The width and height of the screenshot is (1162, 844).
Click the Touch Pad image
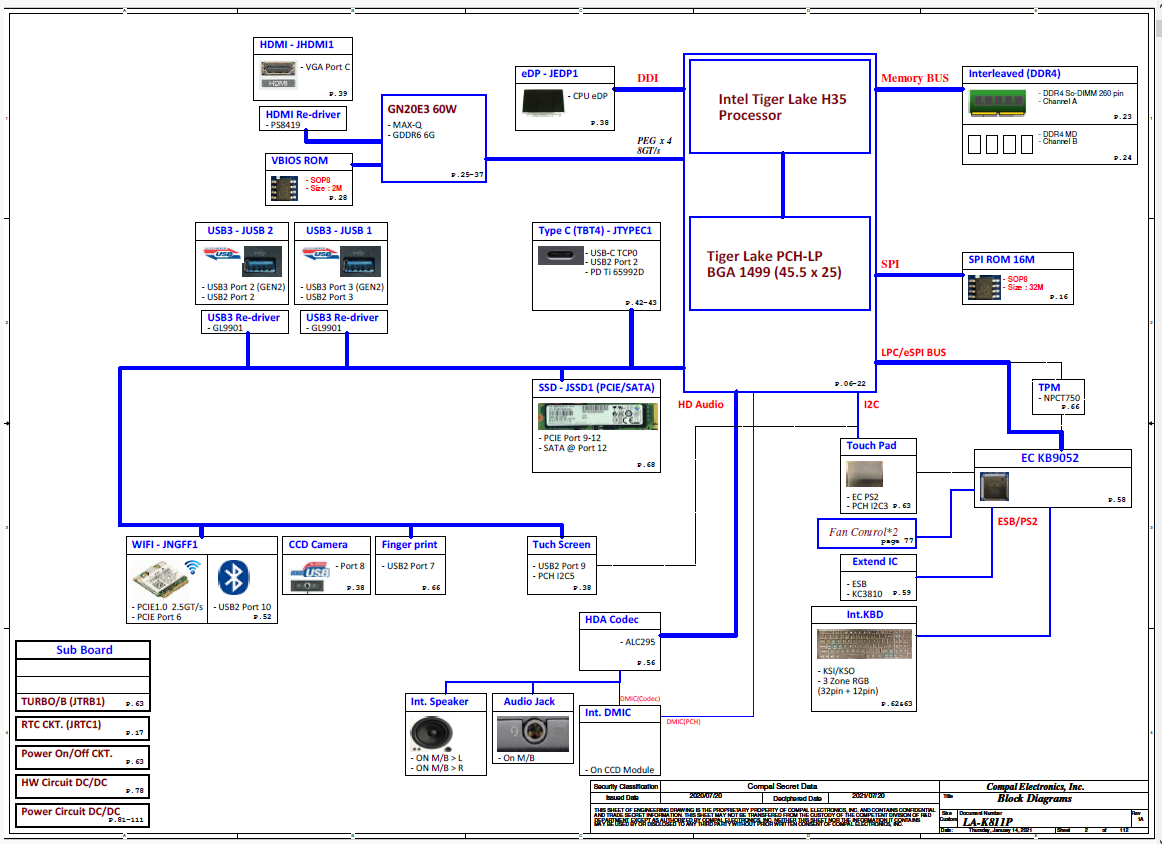pyautogui.click(x=864, y=475)
